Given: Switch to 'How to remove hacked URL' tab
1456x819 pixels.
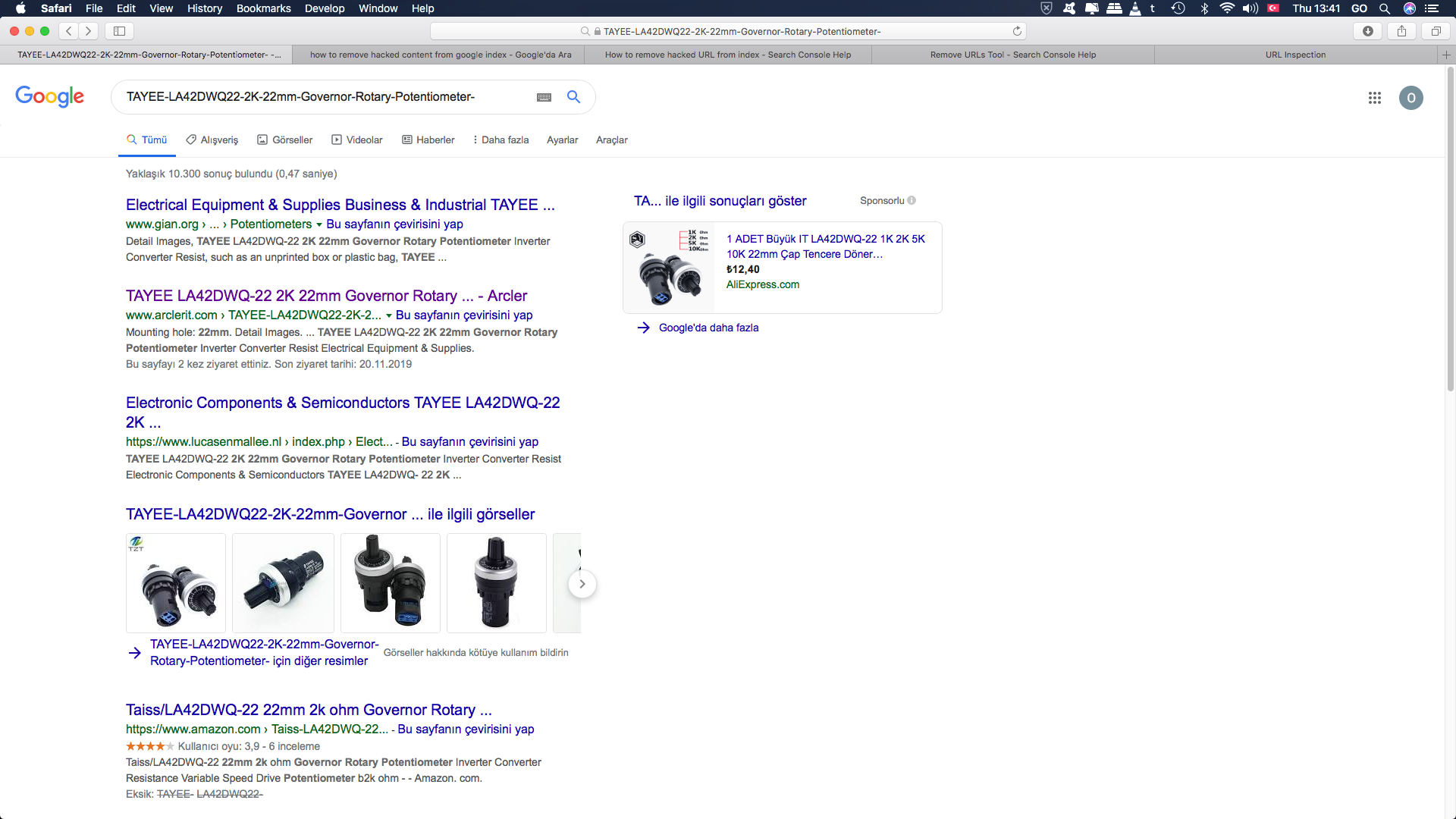Looking at the screenshot, I should tap(728, 55).
